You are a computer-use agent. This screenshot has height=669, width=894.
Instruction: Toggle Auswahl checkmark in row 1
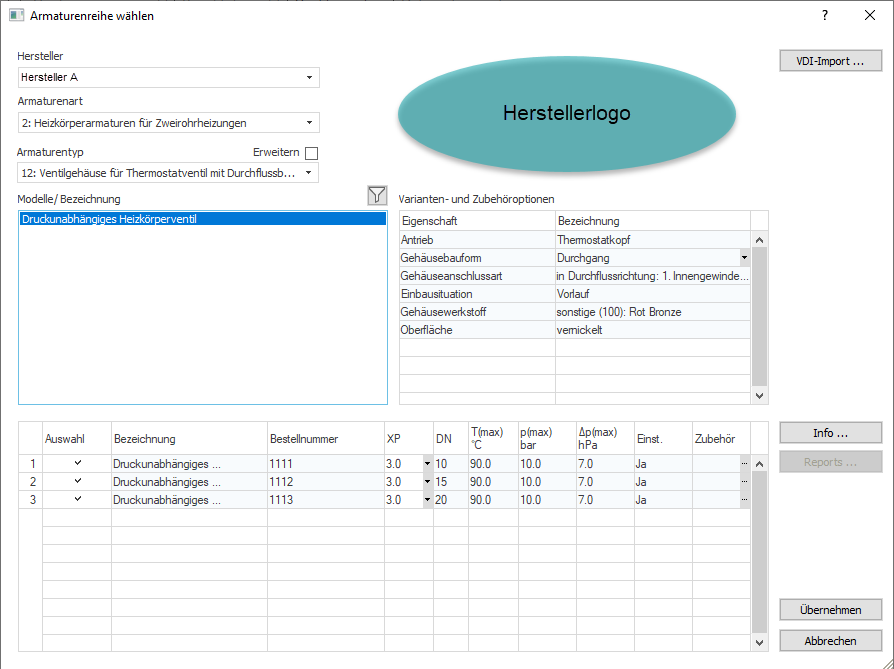tap(78, 463)
